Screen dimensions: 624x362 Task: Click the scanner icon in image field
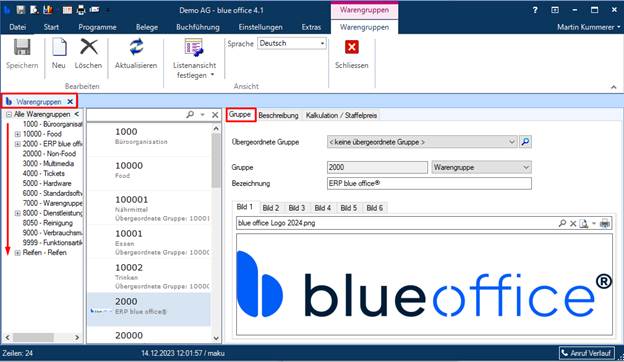tap(604, 223)
